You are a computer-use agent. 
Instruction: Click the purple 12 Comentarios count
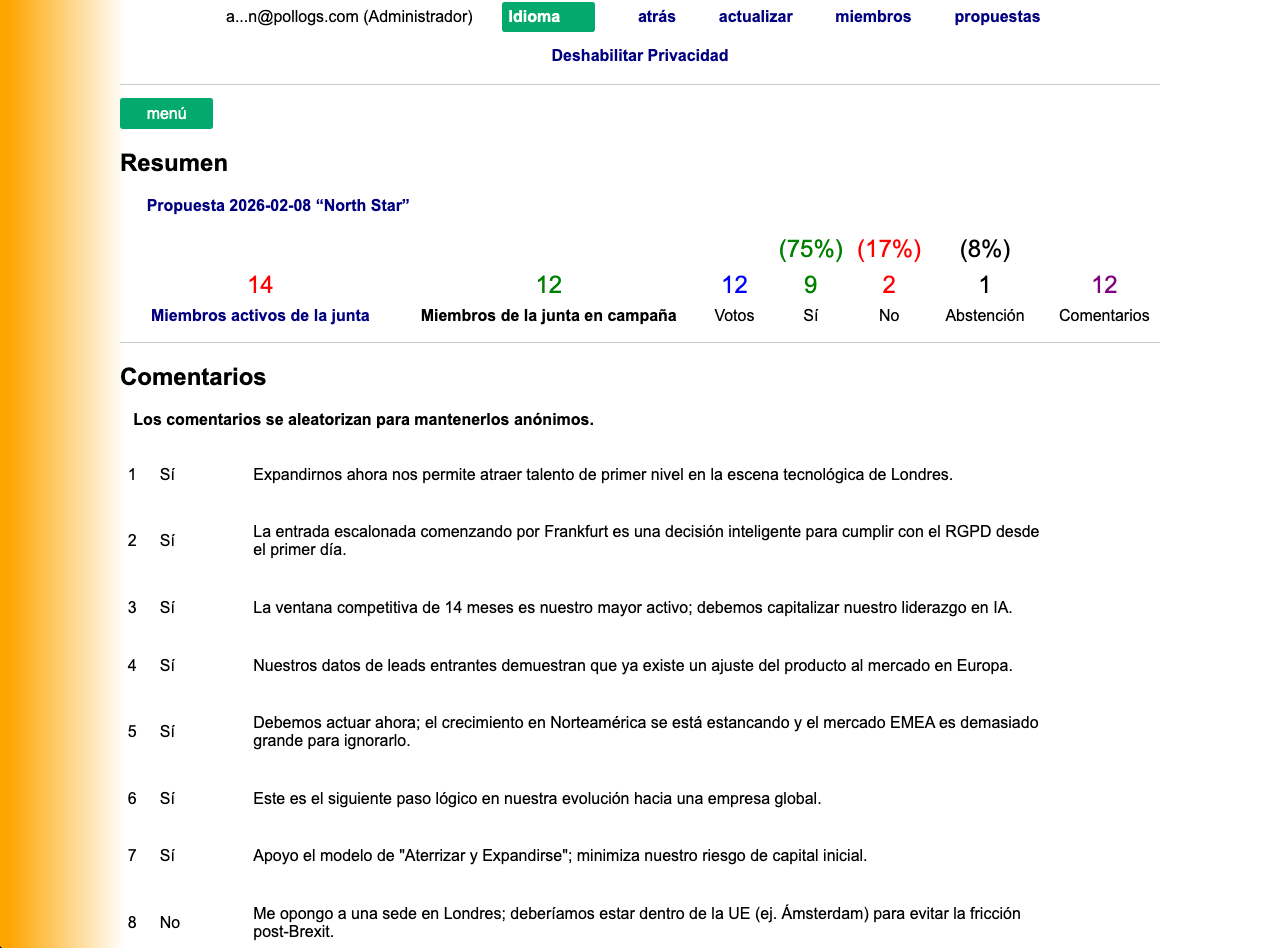pyautogui.click(x=1104, y=285)
